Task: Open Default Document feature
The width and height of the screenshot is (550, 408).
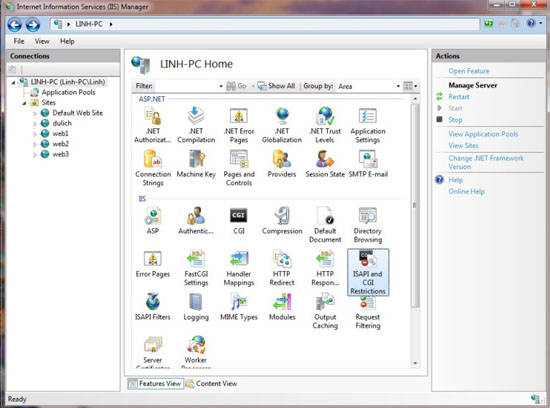Action: [x=325, y=225]
